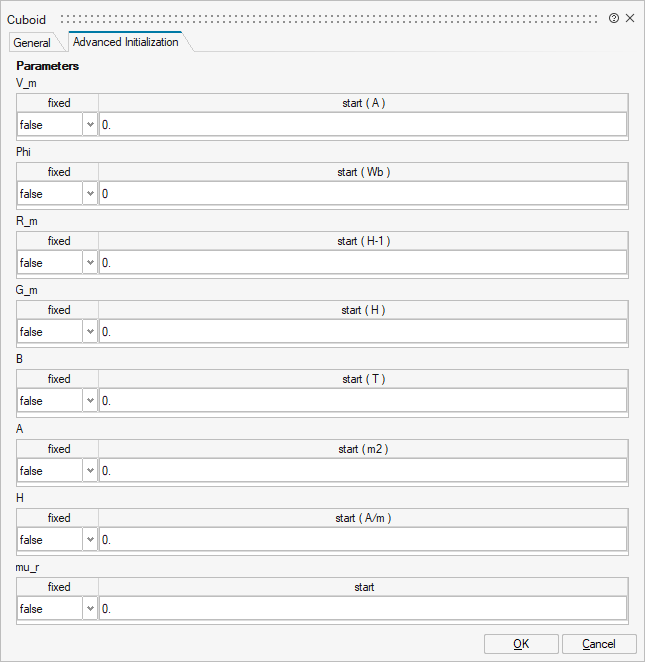Select the B start (T) input
The image size is (645, 662).
(362, 401)
